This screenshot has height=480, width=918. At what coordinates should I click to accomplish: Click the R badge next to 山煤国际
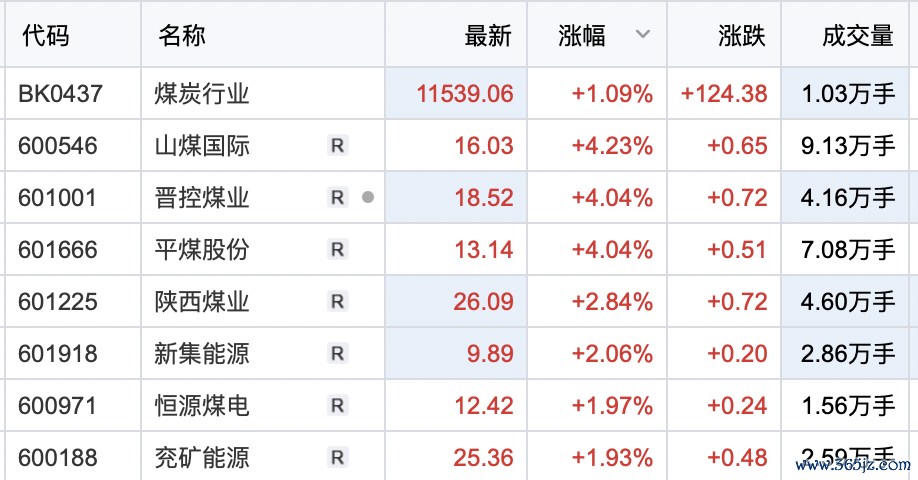pos(337,146)
